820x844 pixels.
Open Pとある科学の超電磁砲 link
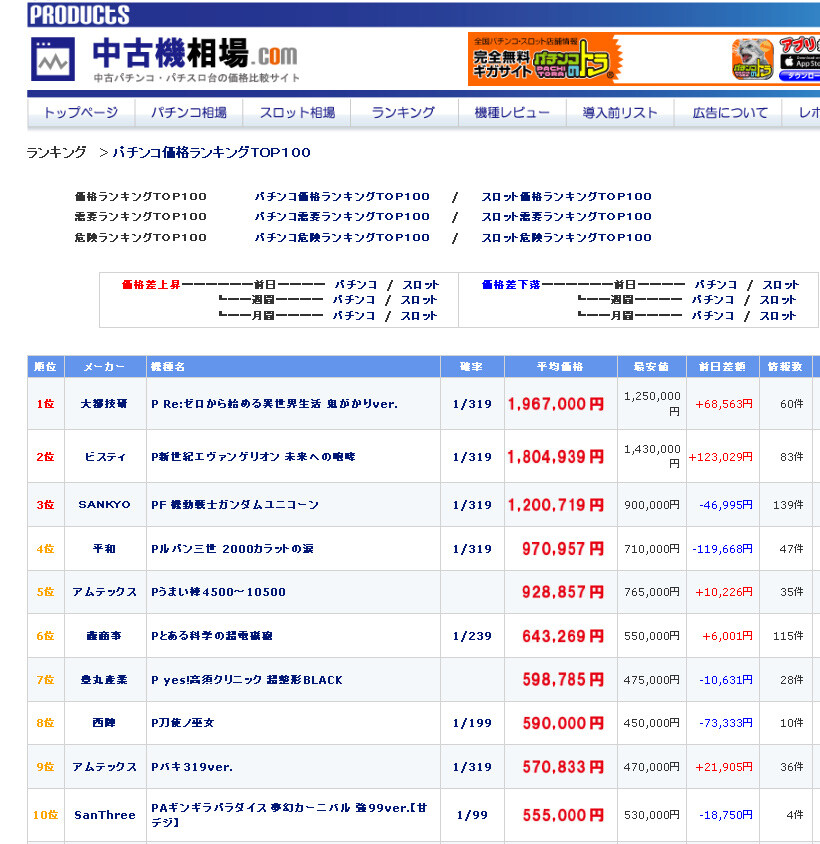[x=212, y=636]
